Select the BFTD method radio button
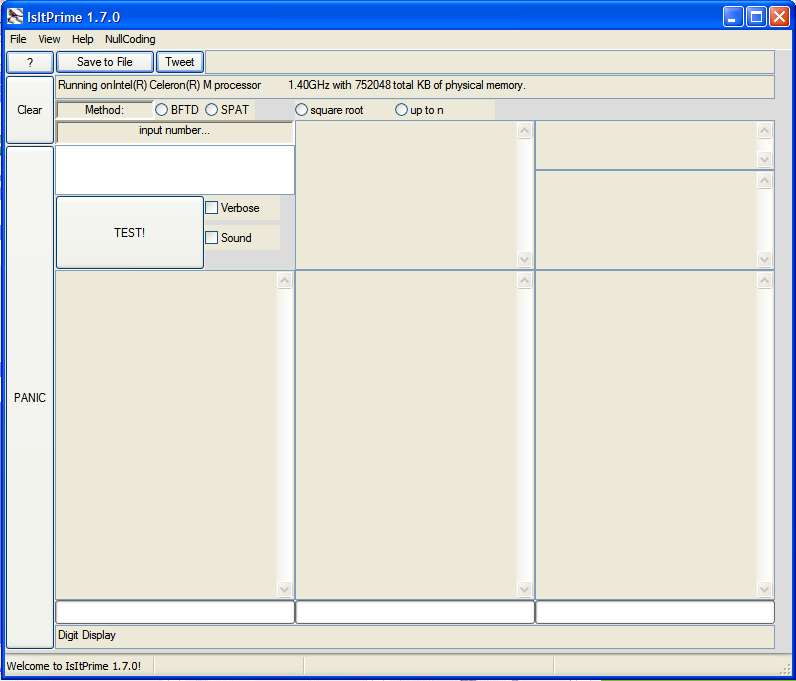Image resolution: width=796 pixels, height=681 pixels. [177, 110]
